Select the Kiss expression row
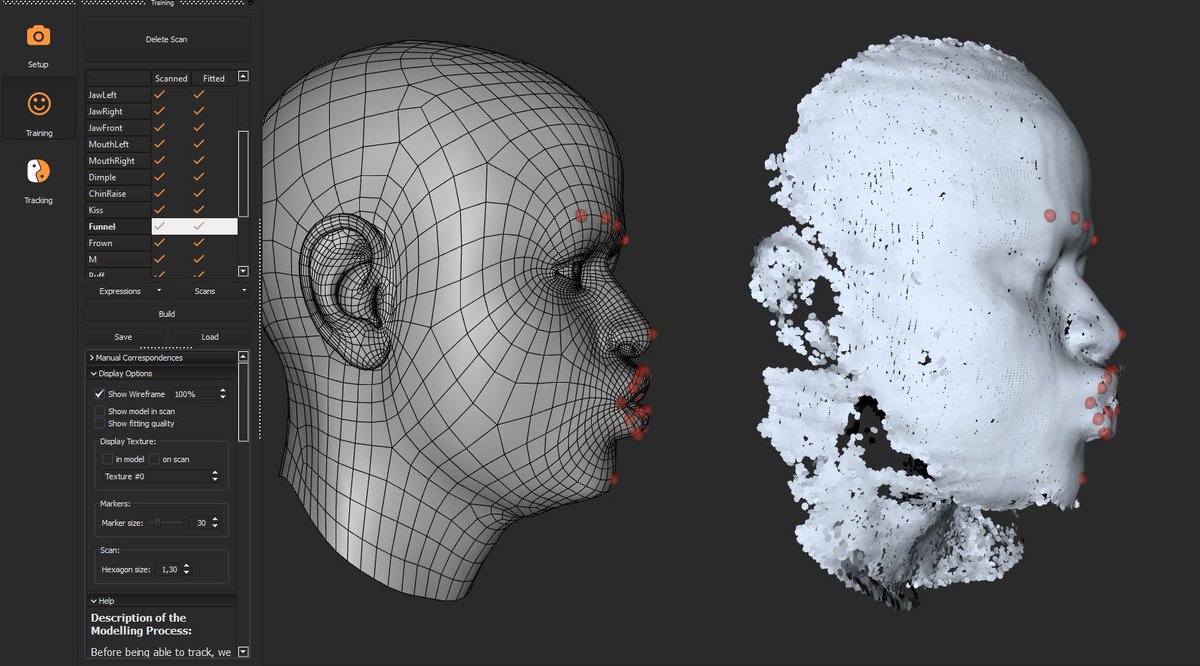Screen dimensions: 1200x666 click(161, 210)
